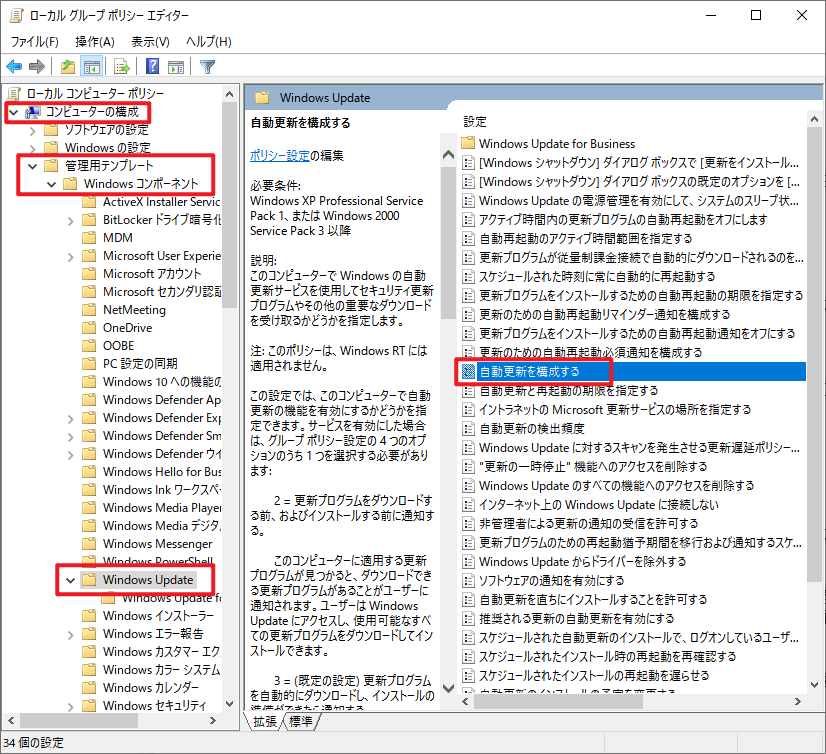This screenshot has height=754, width=826.
Task: Switch to the 拡張 tab
Action: (264, 721)
